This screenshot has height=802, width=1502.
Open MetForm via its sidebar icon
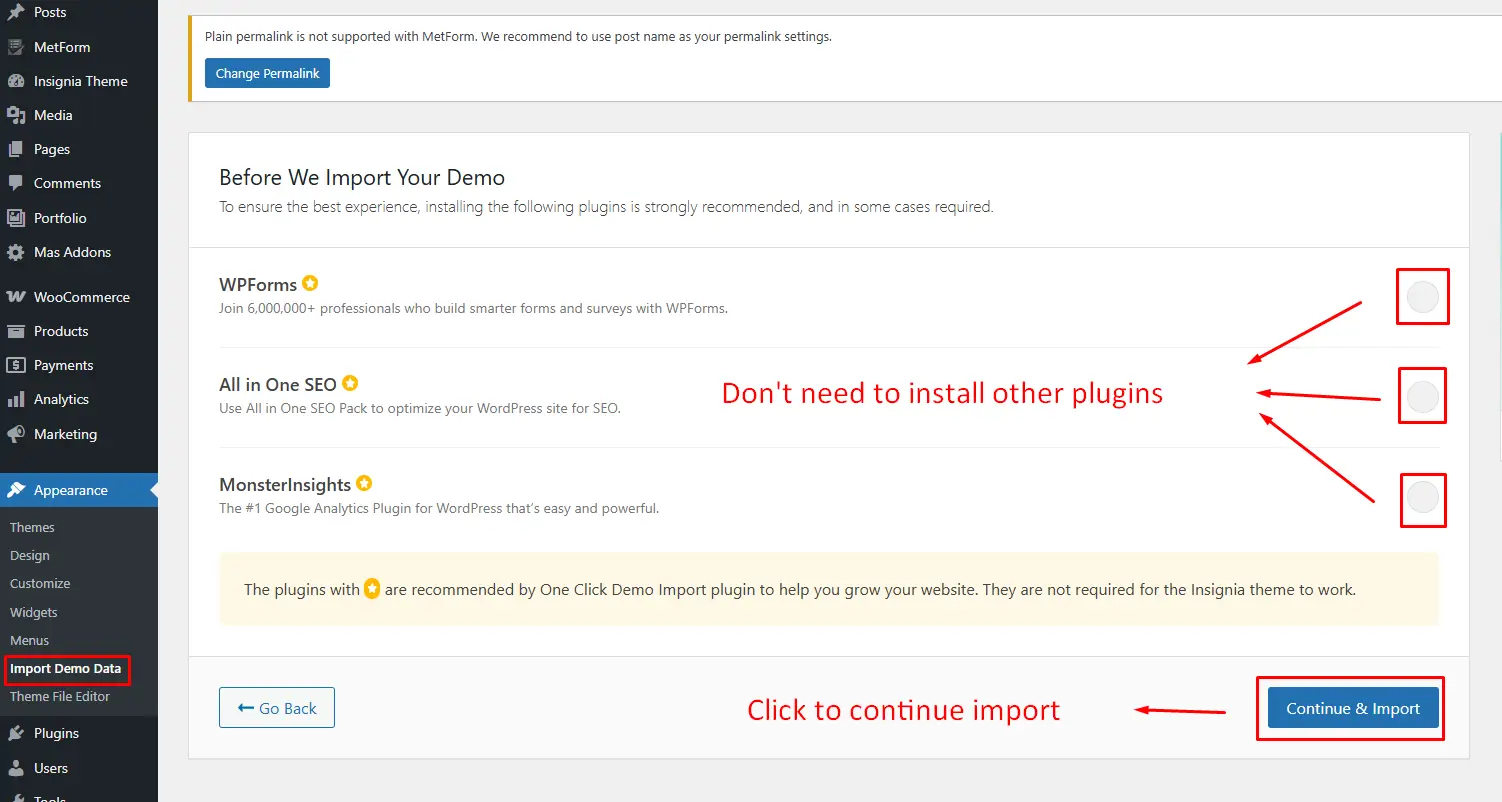pyautogui.click(x=16, y=47)
